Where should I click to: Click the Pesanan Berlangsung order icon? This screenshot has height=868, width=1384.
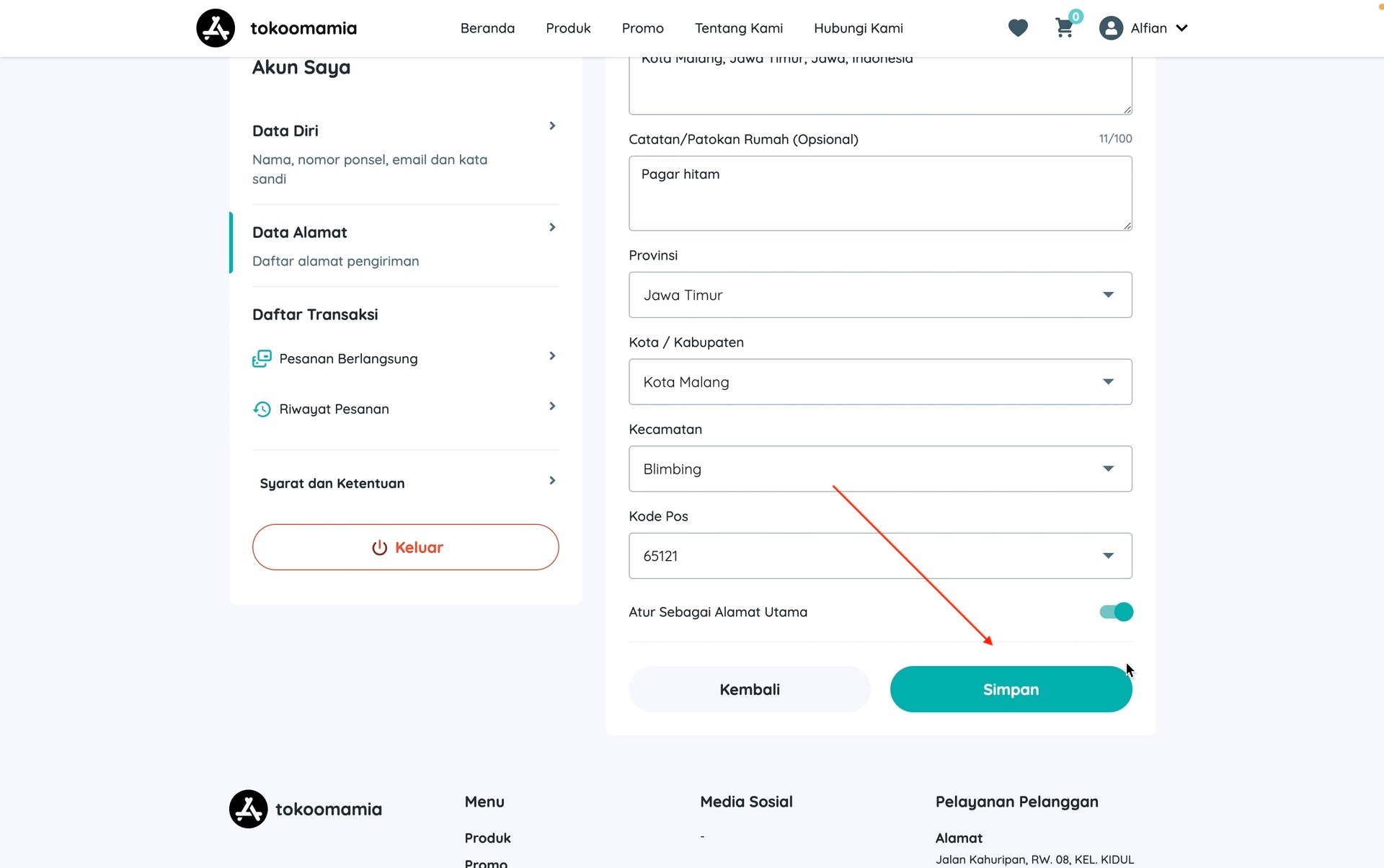[x=262, y=358]
